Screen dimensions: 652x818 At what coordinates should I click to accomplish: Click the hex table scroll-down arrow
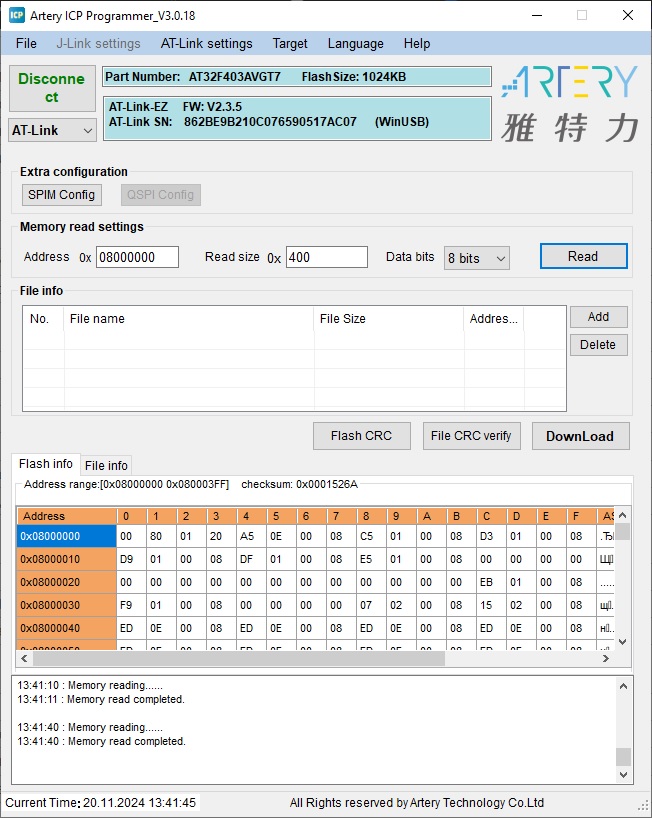pyautogui.click(x=622, y=642)
